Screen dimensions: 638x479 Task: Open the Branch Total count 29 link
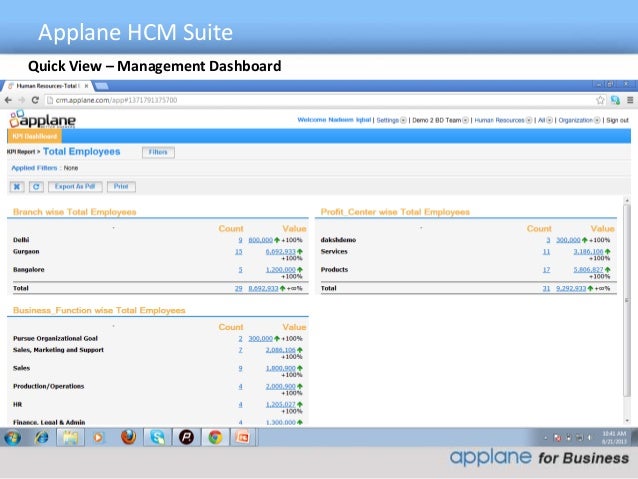(238, 288)
